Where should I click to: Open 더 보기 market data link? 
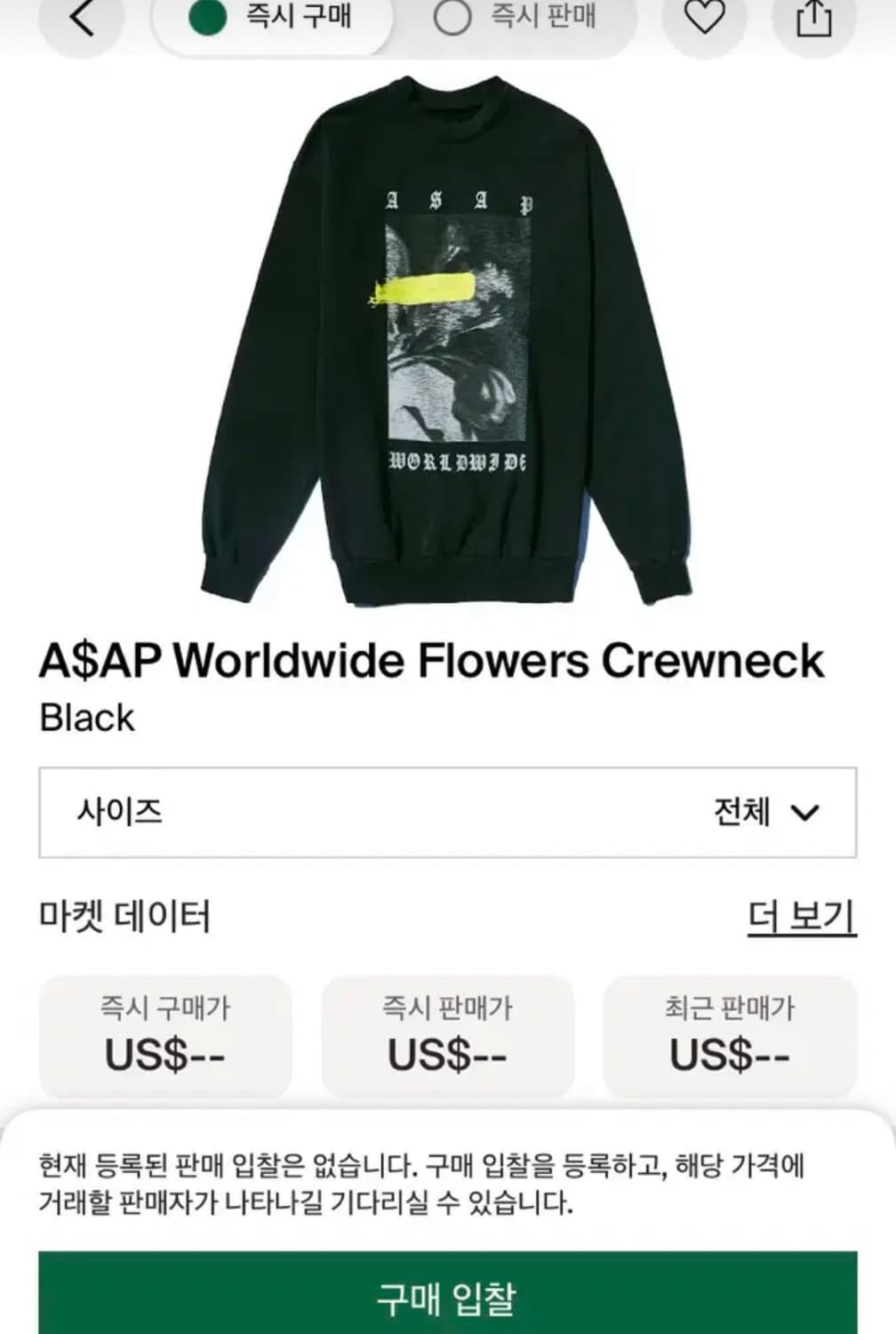pyautogui.click(x=802, y=916)
